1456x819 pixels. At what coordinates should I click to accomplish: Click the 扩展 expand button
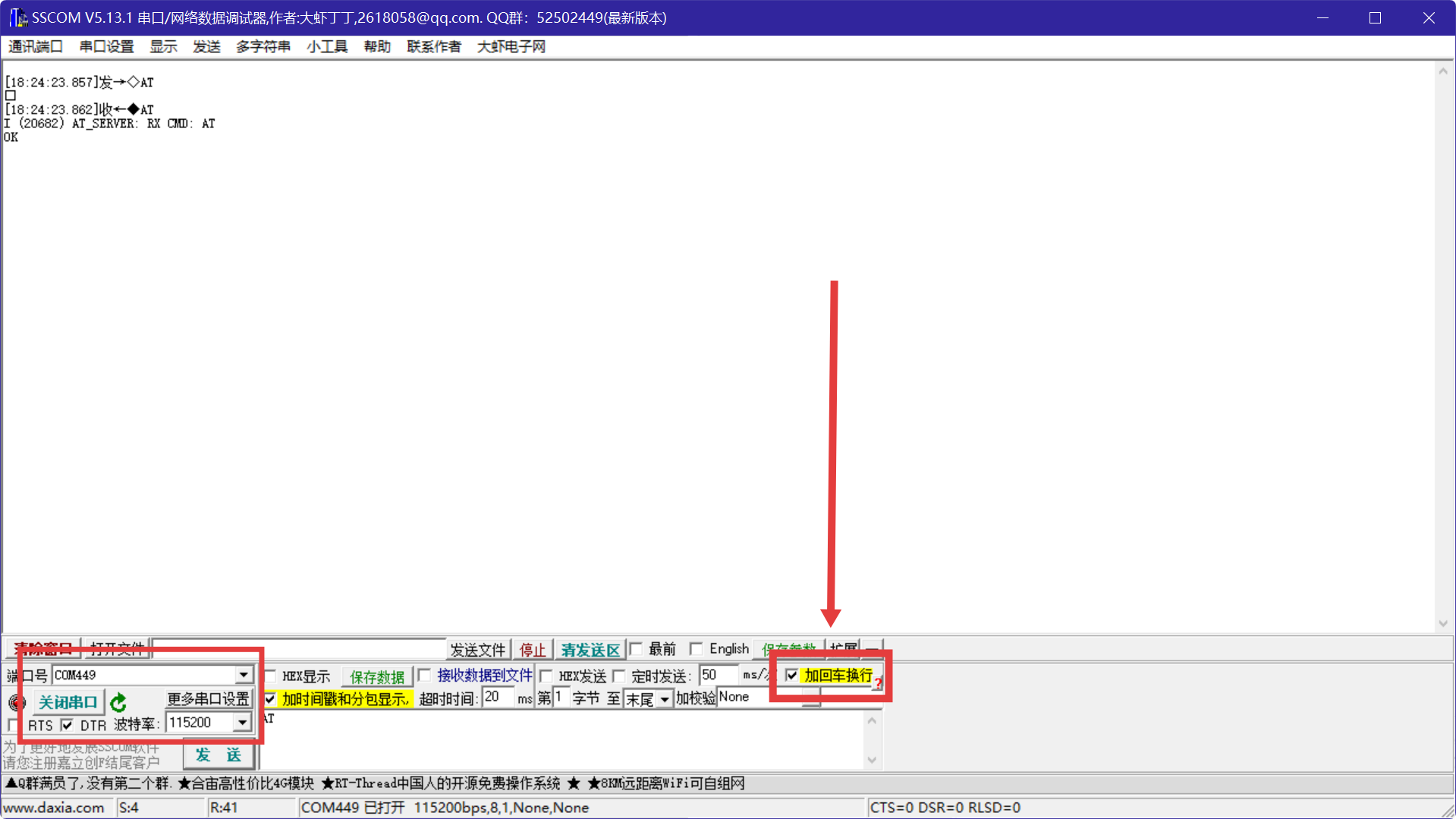pos(844,649)
